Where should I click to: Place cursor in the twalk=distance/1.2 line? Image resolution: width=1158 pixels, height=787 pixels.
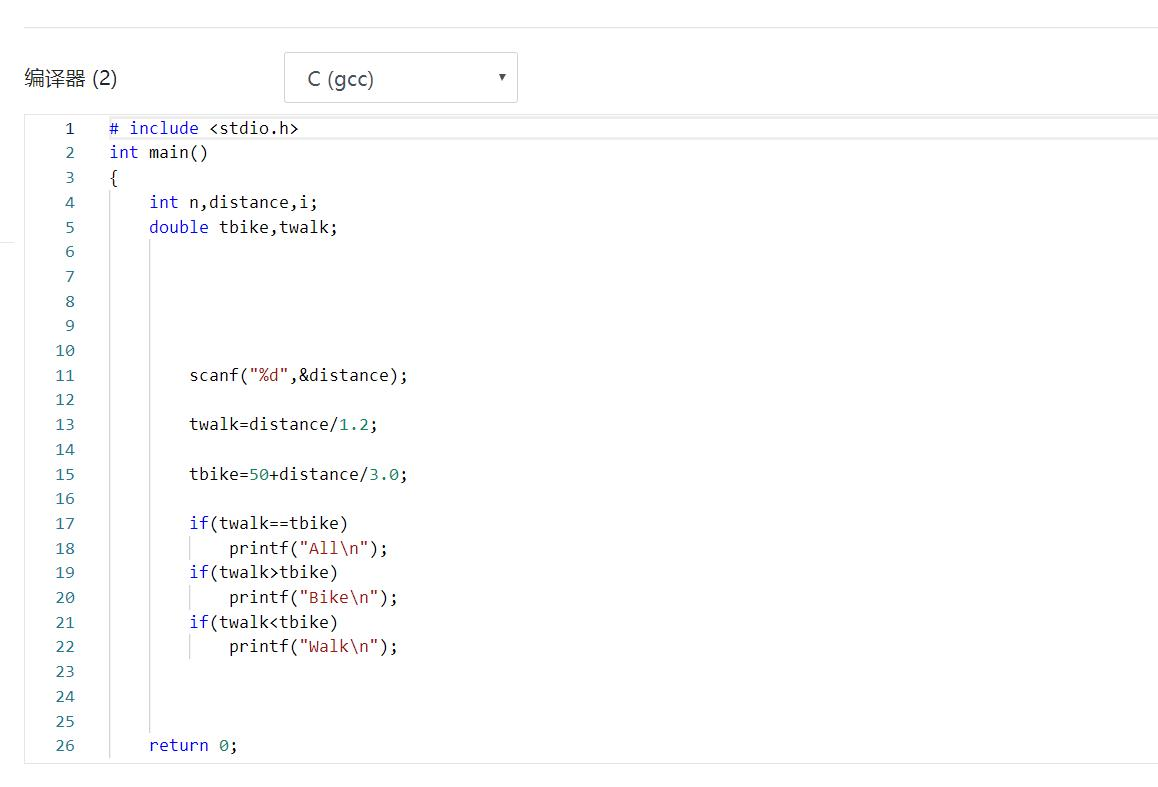tap(283, 424)
